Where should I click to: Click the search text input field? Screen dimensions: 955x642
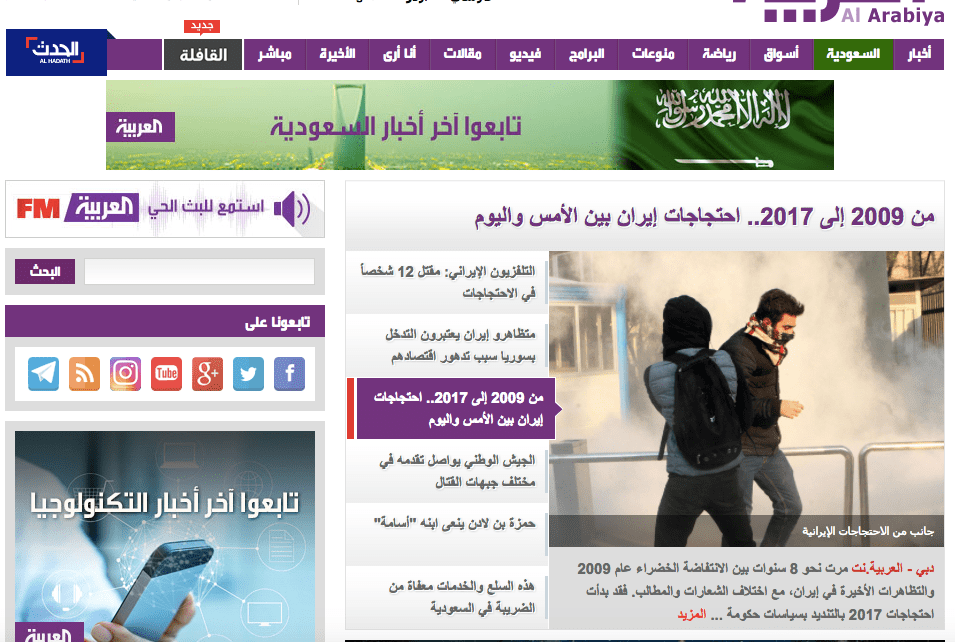[x=199, y=272]
